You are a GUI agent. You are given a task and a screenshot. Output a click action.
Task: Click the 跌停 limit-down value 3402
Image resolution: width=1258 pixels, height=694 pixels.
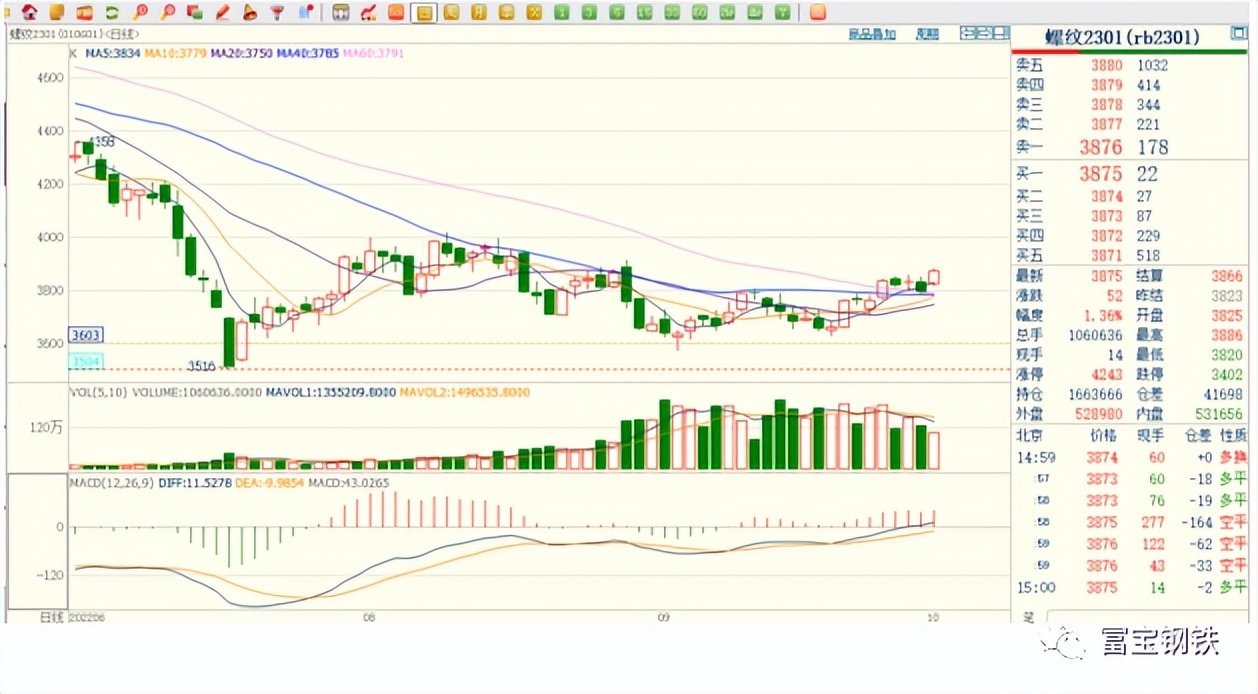tap(1228, 374)
